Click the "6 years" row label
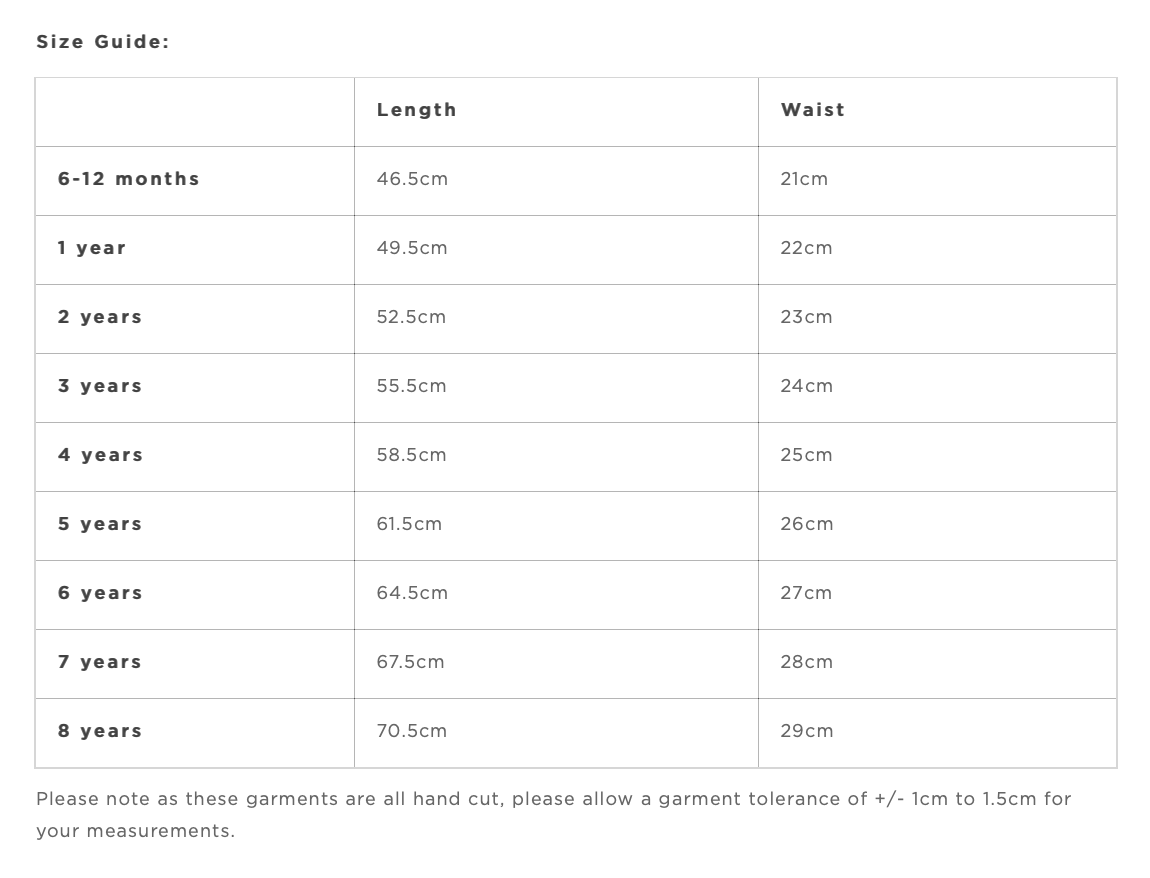Screen dimensions: 1150x878 tap(100, 593)
